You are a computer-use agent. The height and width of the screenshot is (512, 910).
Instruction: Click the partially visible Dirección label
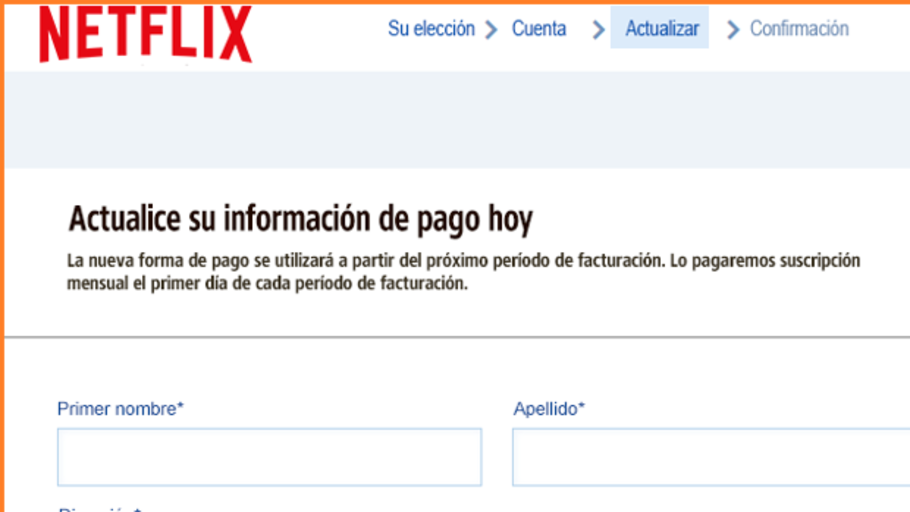(95, 509)
